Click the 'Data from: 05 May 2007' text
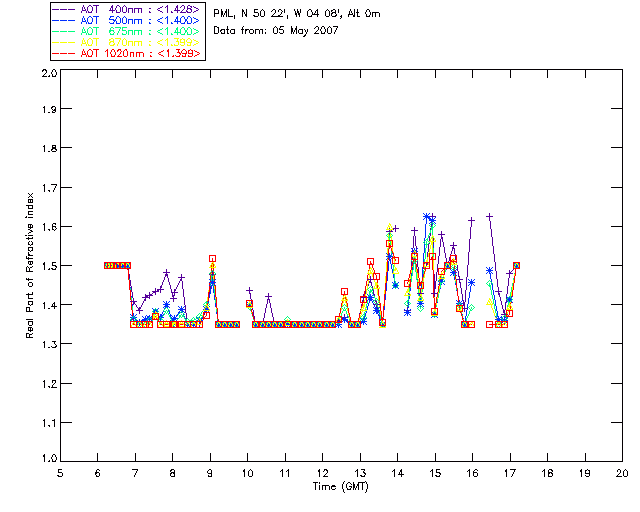Viewport: 640px width, 512px height. point(276,30)
